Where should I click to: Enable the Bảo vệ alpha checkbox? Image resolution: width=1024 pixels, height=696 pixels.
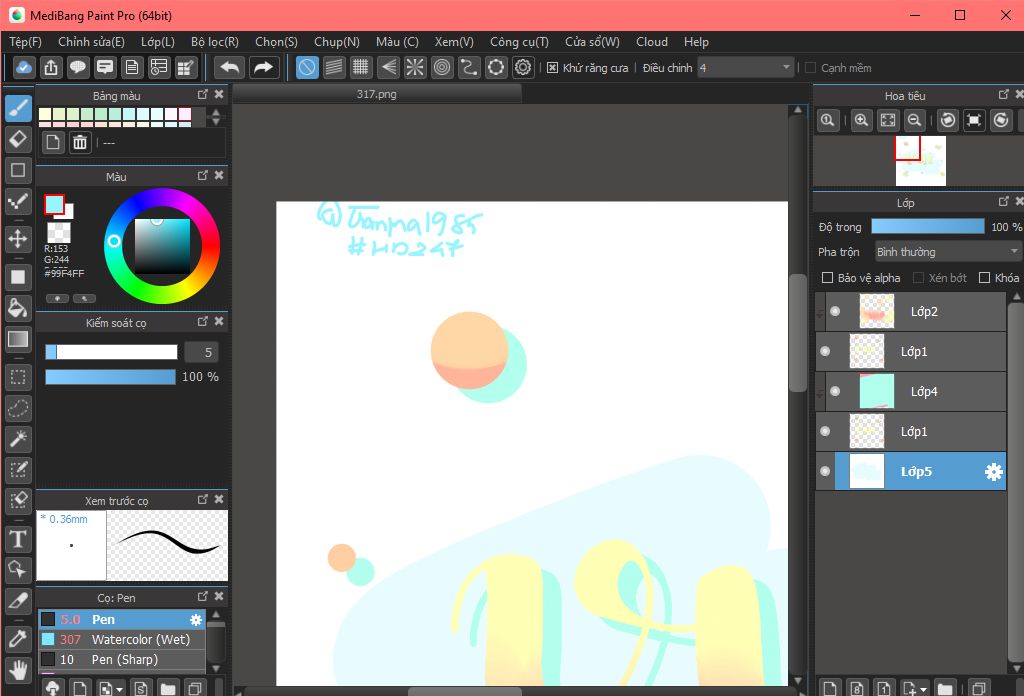pos(827,278)
